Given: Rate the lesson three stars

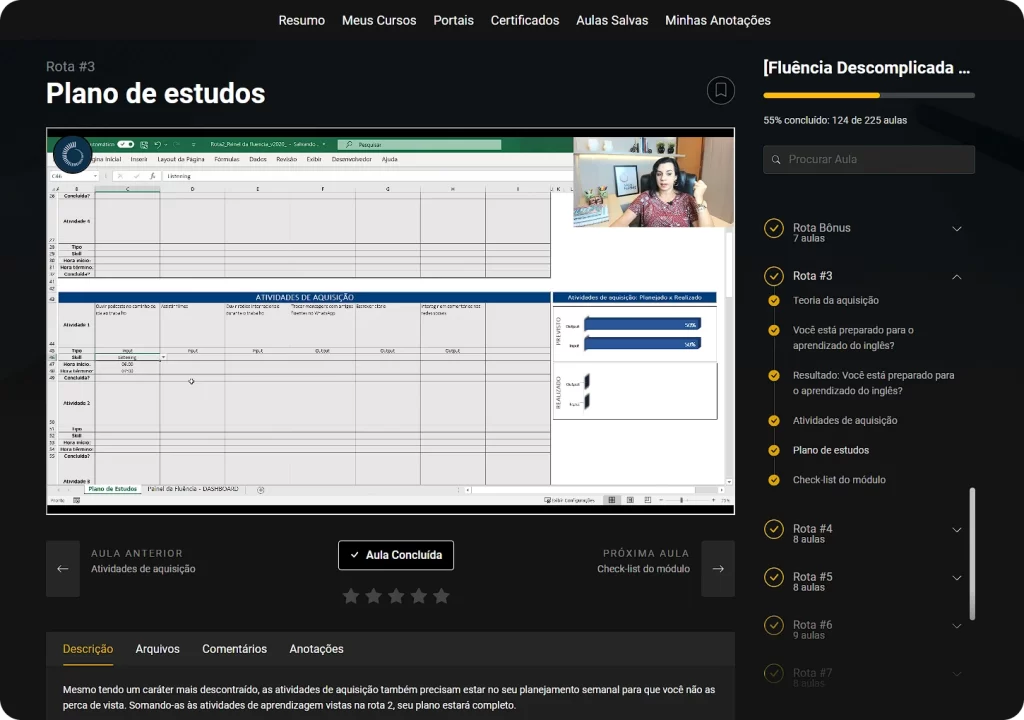Looking at the screenshot, I should 396,596.
